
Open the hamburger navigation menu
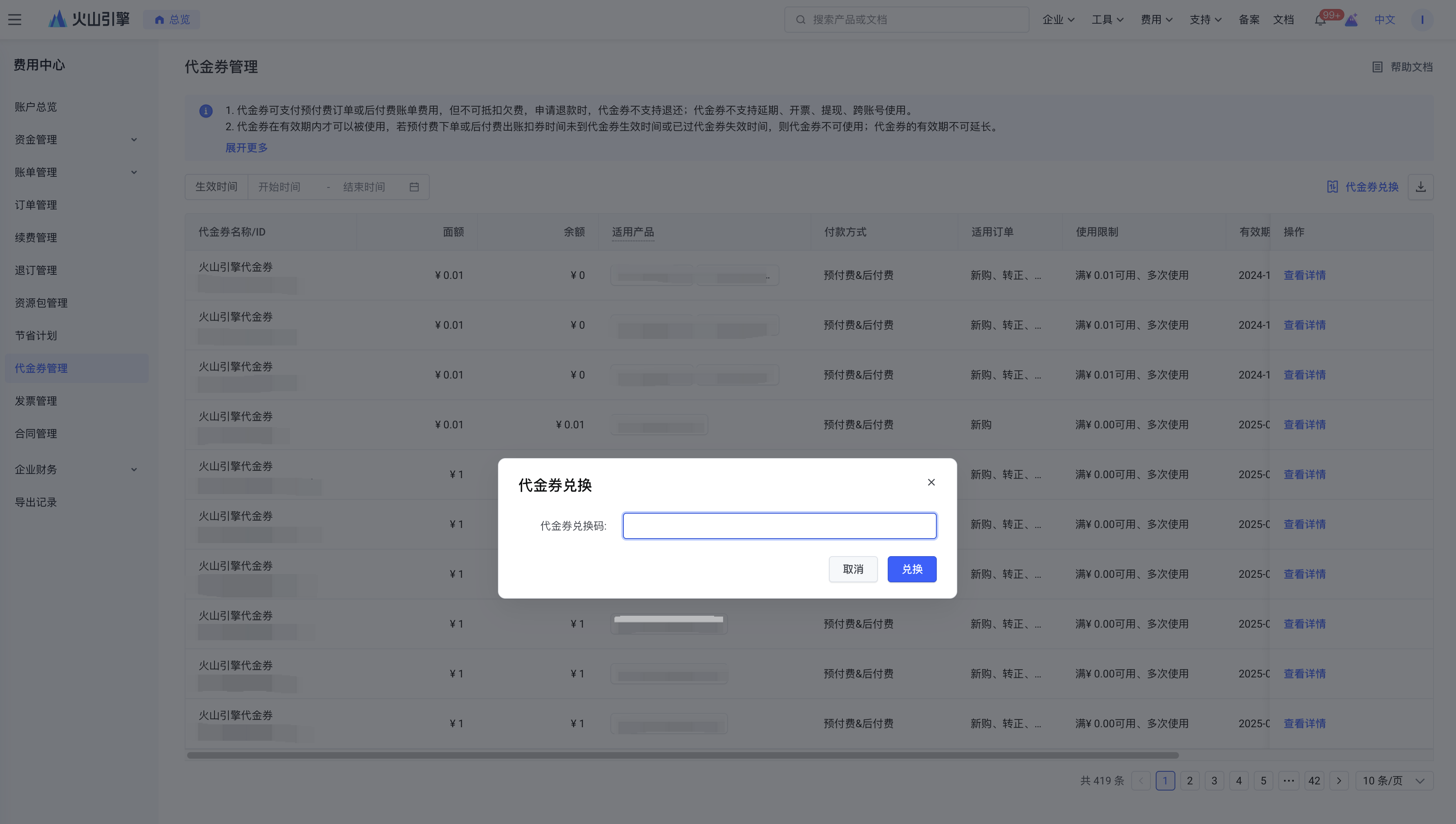coord(15,20)
